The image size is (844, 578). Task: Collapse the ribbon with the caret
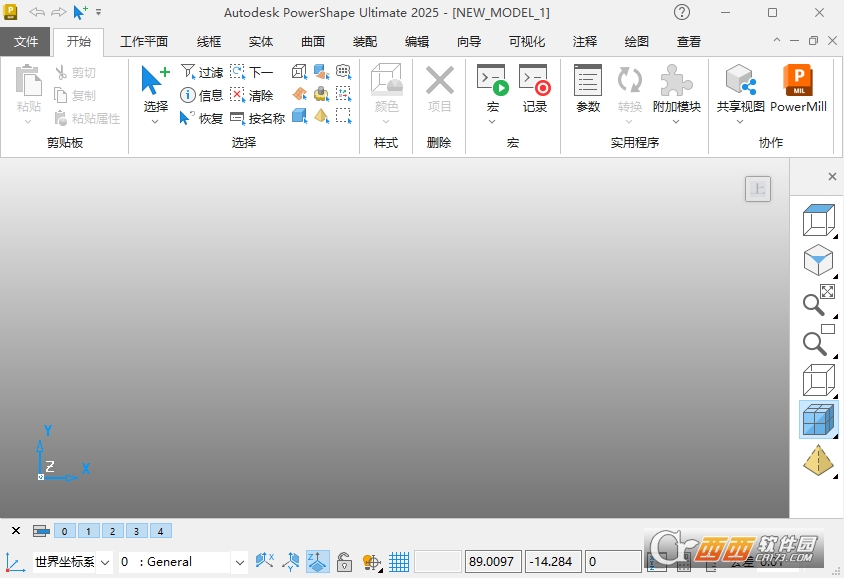point(776,40)
